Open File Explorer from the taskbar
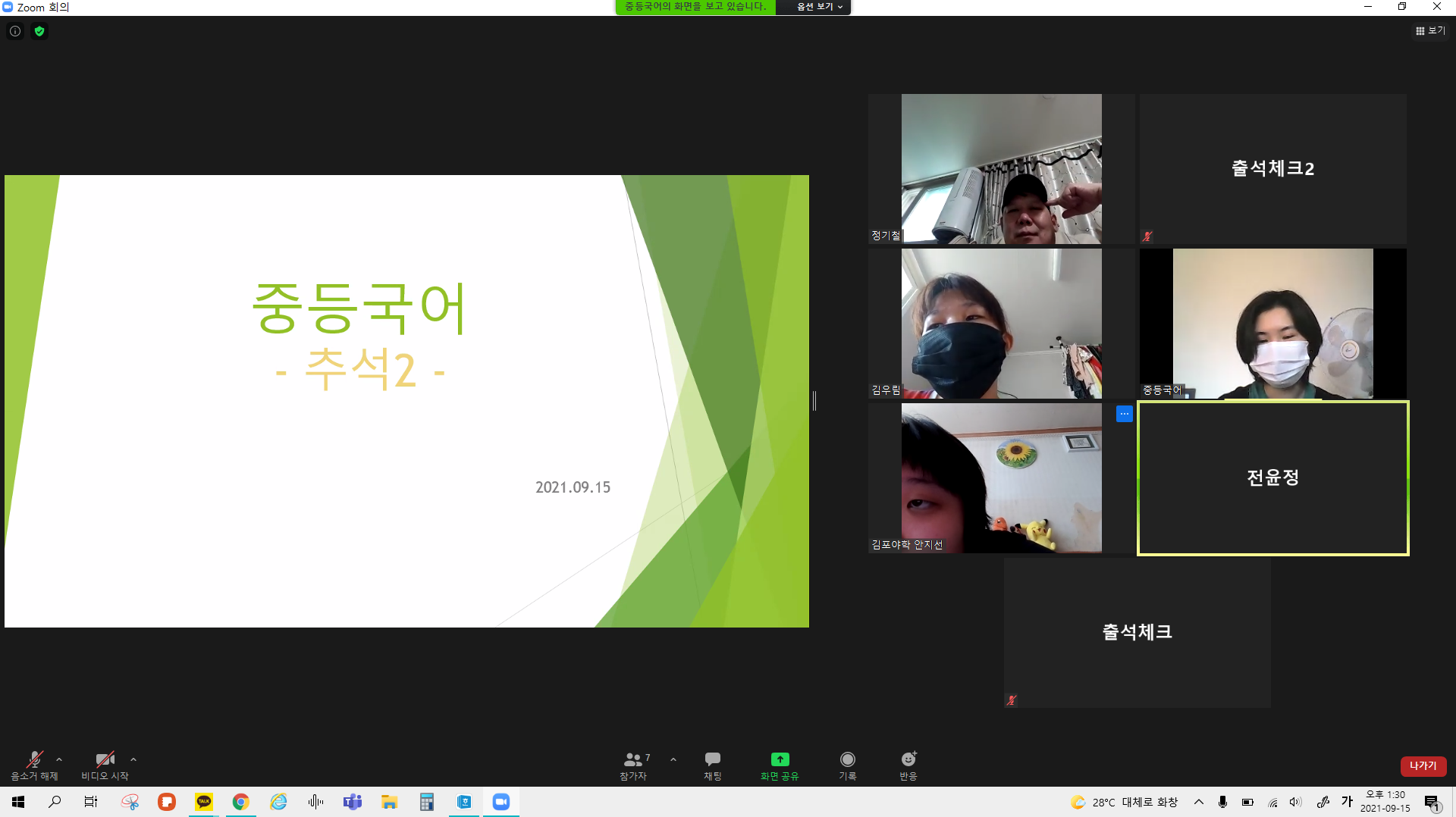 click(x=390, y=802)
